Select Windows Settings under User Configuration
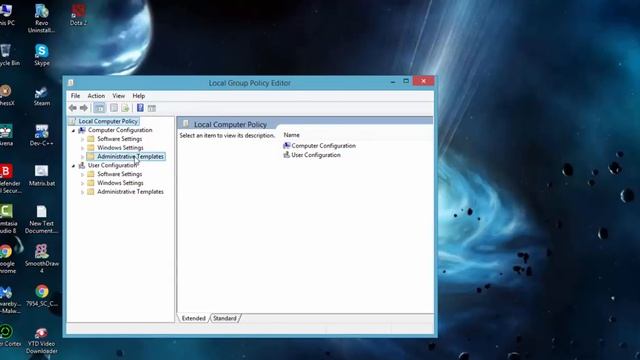This screenshot has height=360, width=640. 120,183
